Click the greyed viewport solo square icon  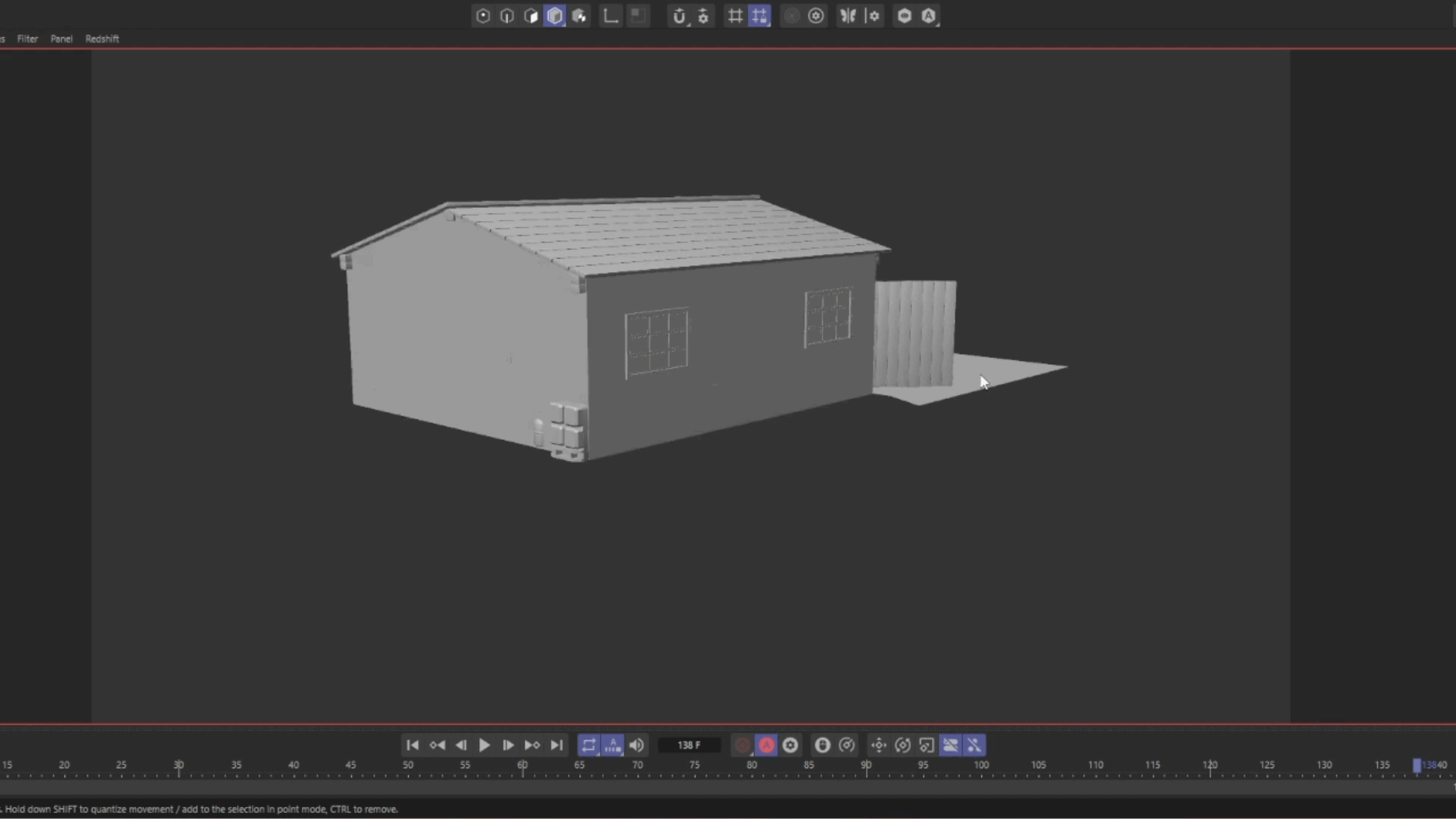638,16
